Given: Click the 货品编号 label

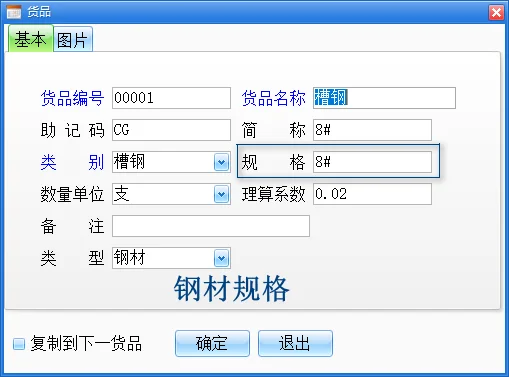Looking at the screenshot, I should (72, 98).
